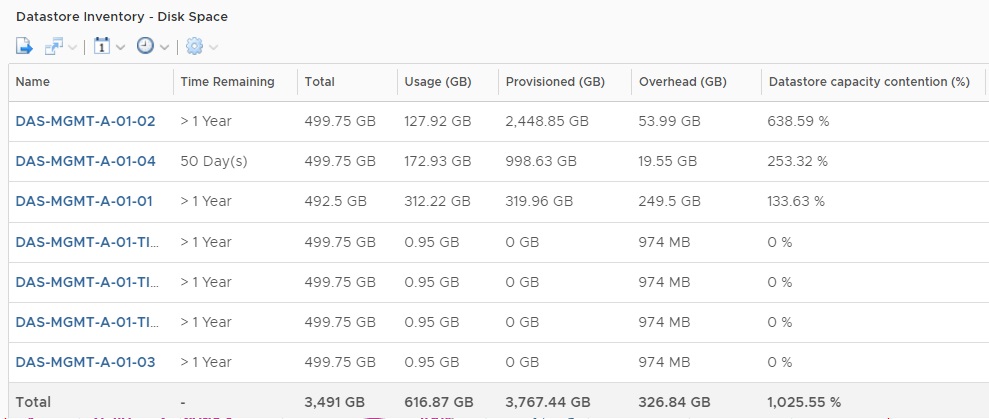Viewport: 989px width, 419px height.
Task: Open datastore DAS-MGMT-A-01-02 link
Action: tap(85, 121)
